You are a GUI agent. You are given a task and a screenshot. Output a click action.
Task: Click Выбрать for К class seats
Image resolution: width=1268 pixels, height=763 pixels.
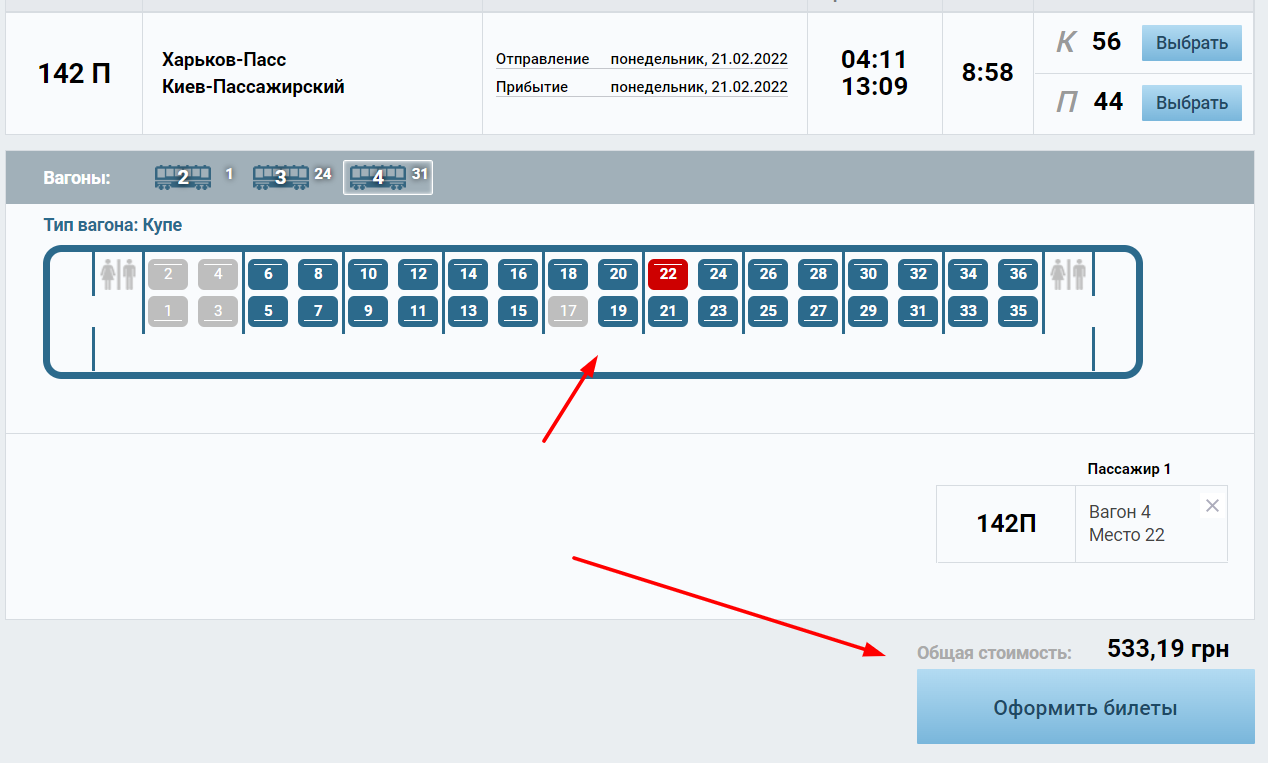click(x=1191, y=43)
